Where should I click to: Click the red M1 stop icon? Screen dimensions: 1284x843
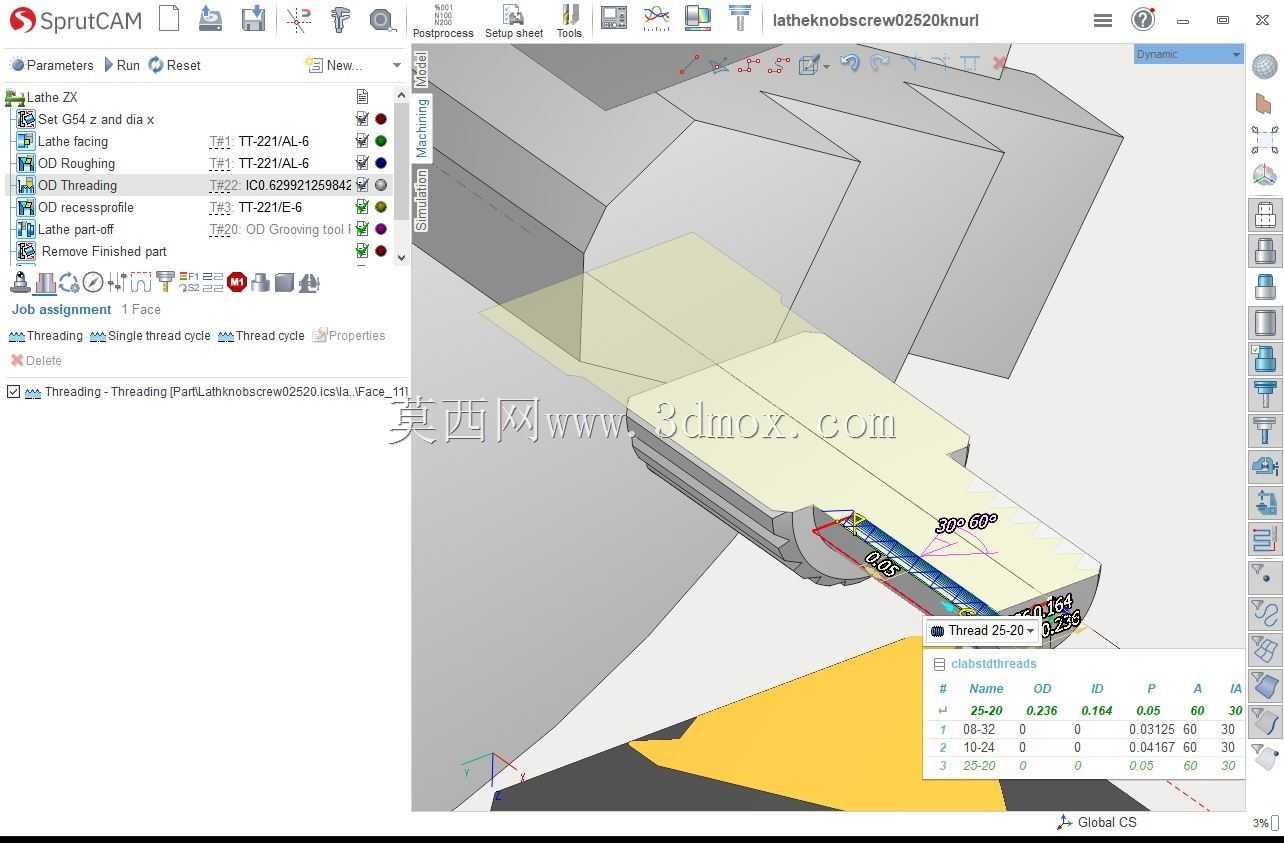237,282
